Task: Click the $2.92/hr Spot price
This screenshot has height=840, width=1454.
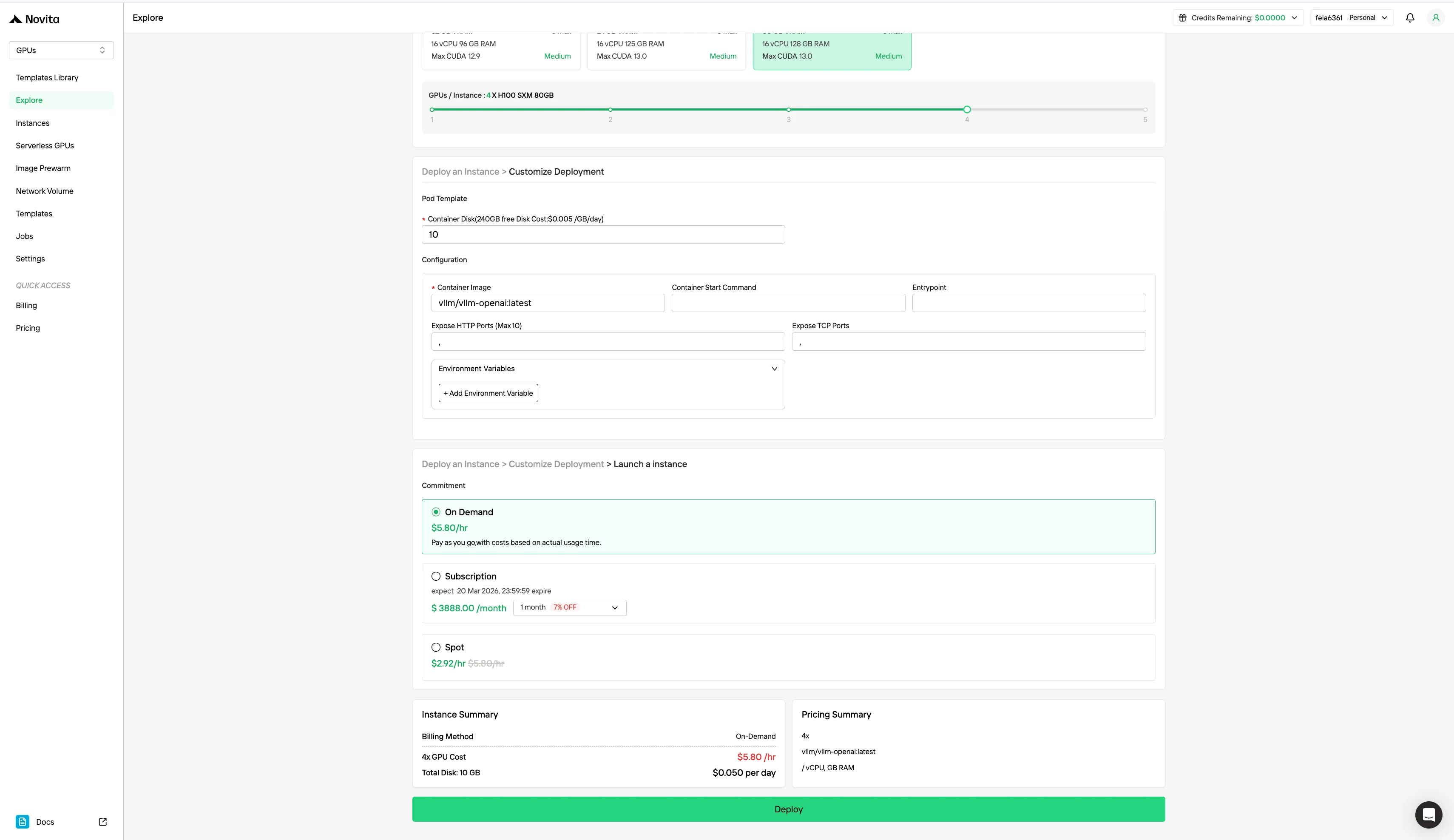Action: [x=448, y=664]
